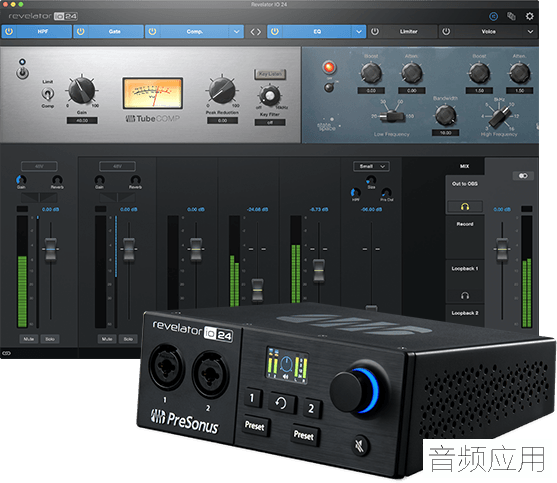This screenshot has height=483, width=557.
Task: Mute channel one
Action: (29, 339)
